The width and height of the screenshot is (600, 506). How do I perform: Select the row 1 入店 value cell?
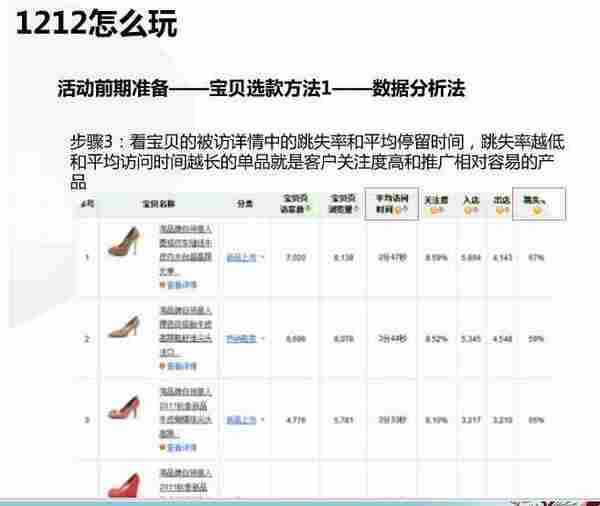[471, 258]
